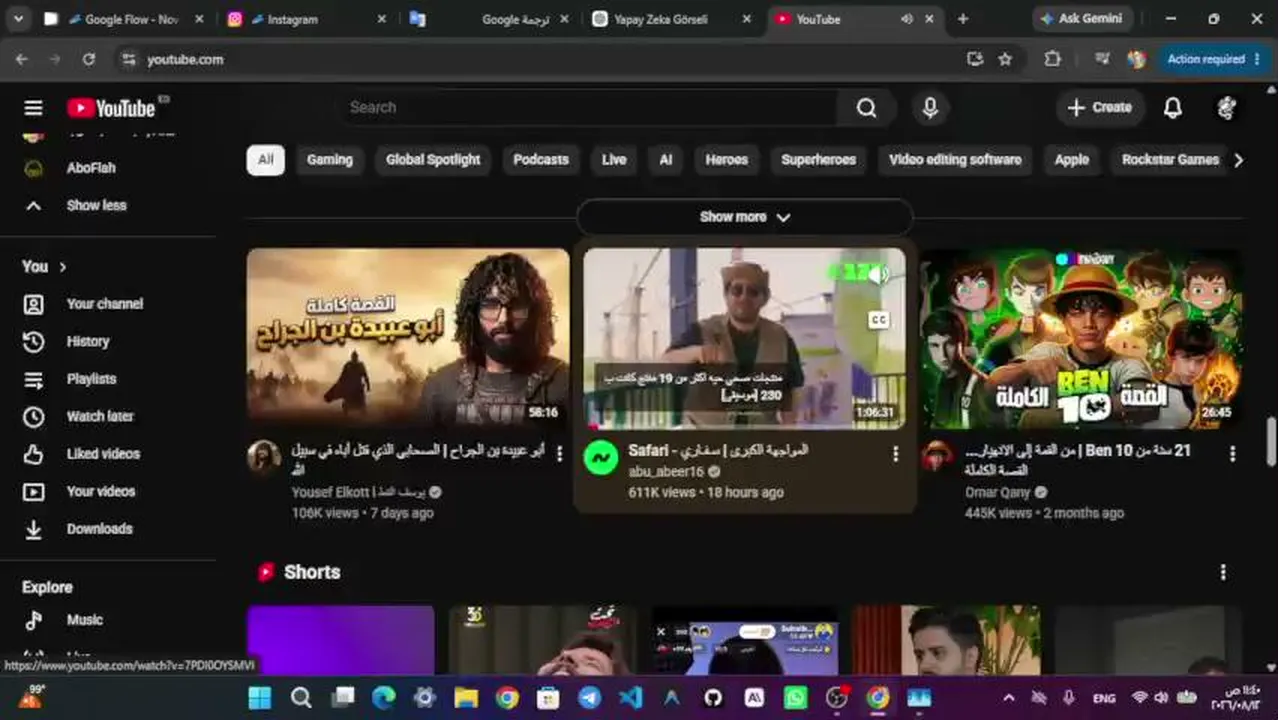Select the Global Spotlight chip

pos(433,160)
